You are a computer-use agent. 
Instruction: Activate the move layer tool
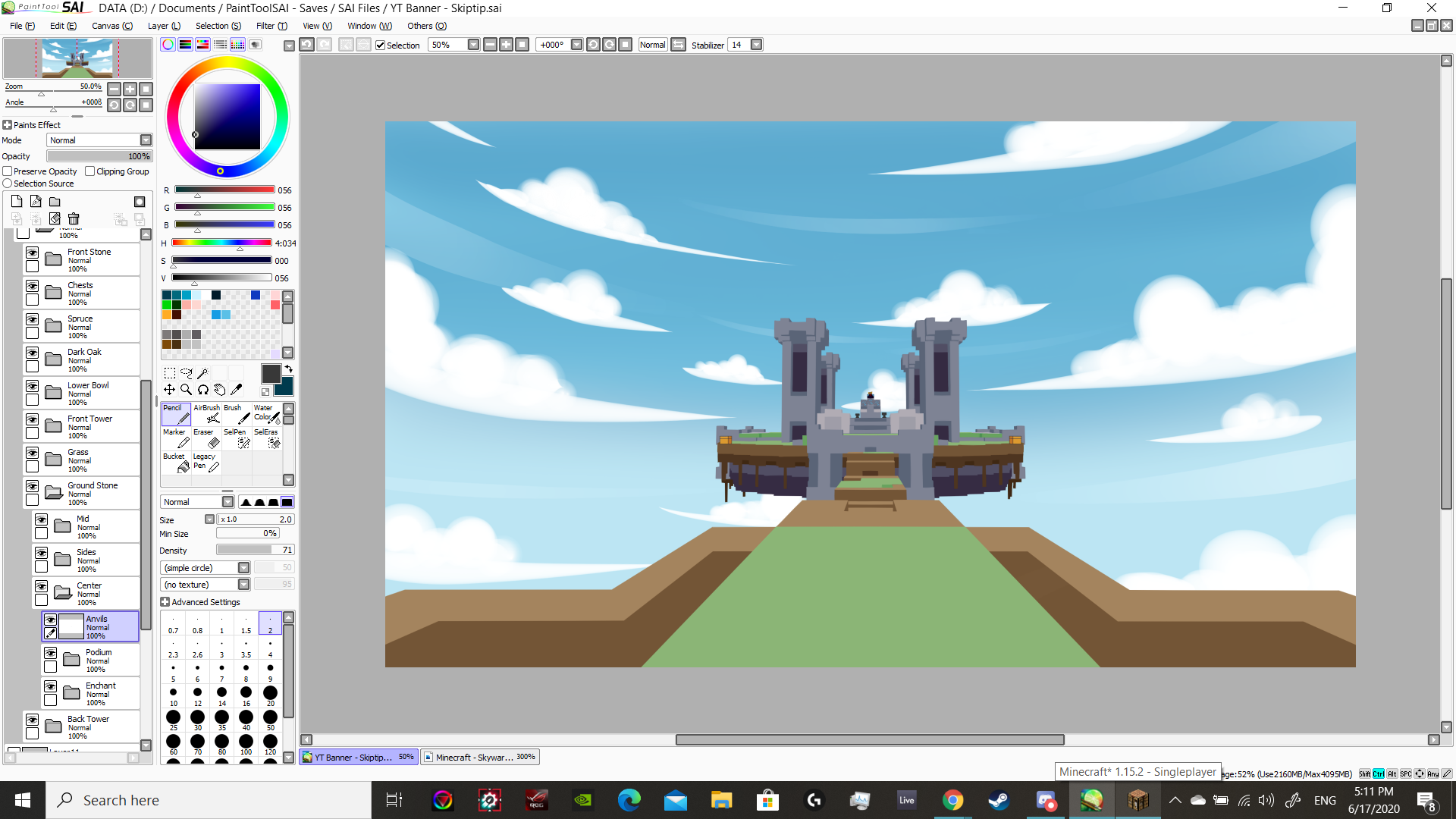tap(169, 390)
